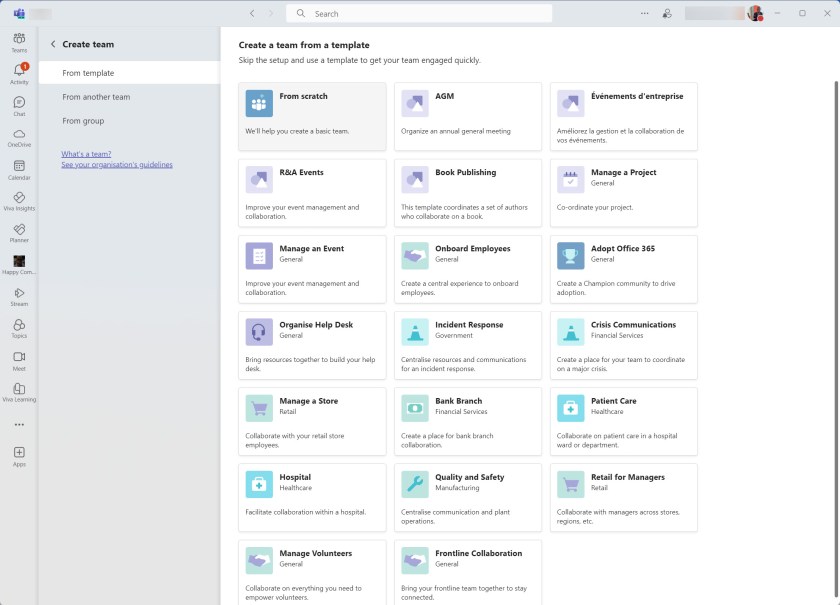Choose the AGM template card
The width and height of the screenshot is (840, 605).
pos(468,116)
